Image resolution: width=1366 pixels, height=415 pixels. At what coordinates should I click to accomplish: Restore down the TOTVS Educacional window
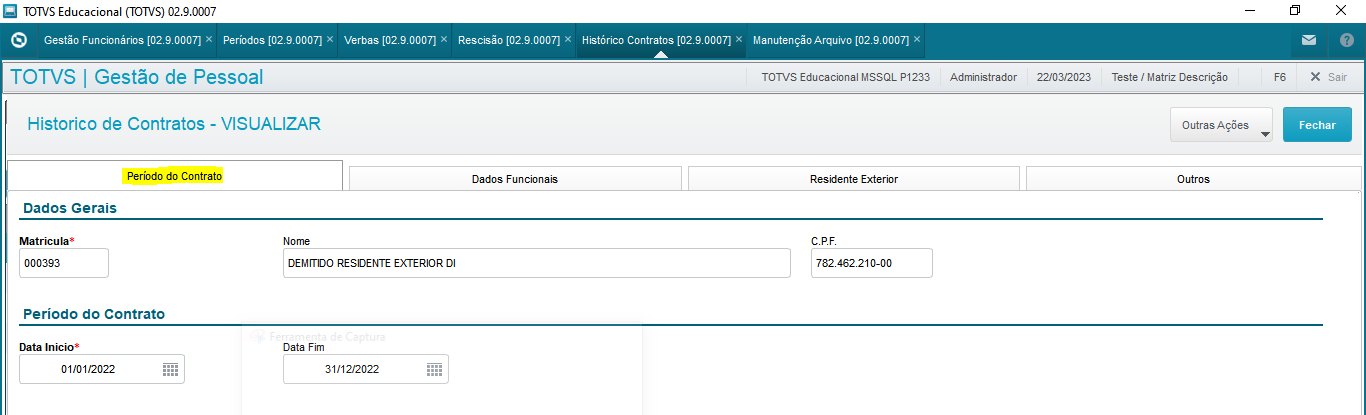point(1295,10)
